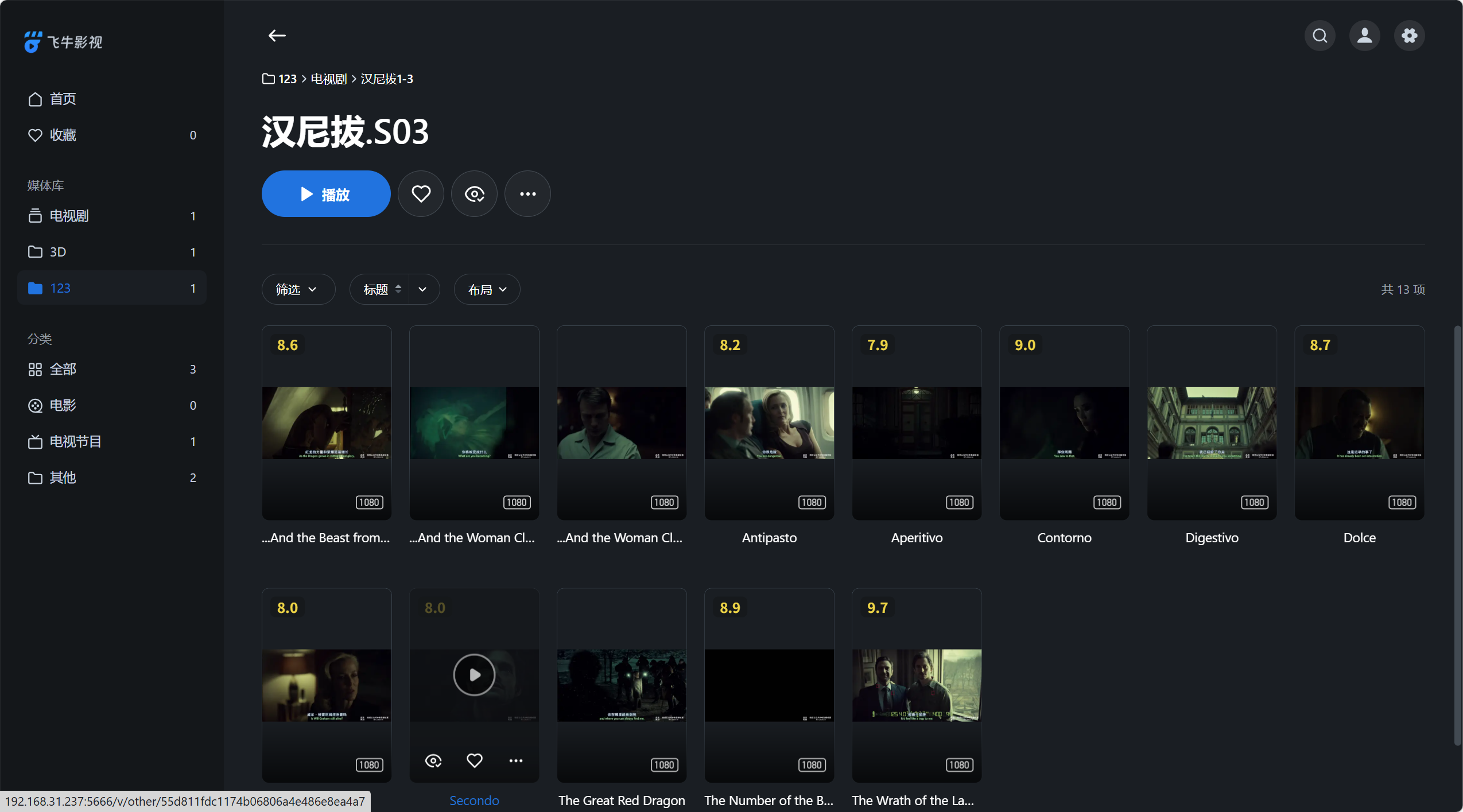This screenshot has height=812, width=1463.
Task: Open more options on Secondo card
Action: (x=515, y=761)
